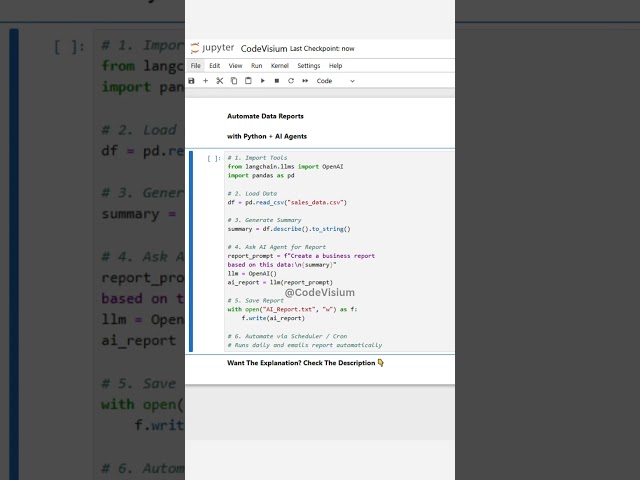The image size is (640, 480).
Task: Insert a new cell with the plus icon
Action: point(206,81)
